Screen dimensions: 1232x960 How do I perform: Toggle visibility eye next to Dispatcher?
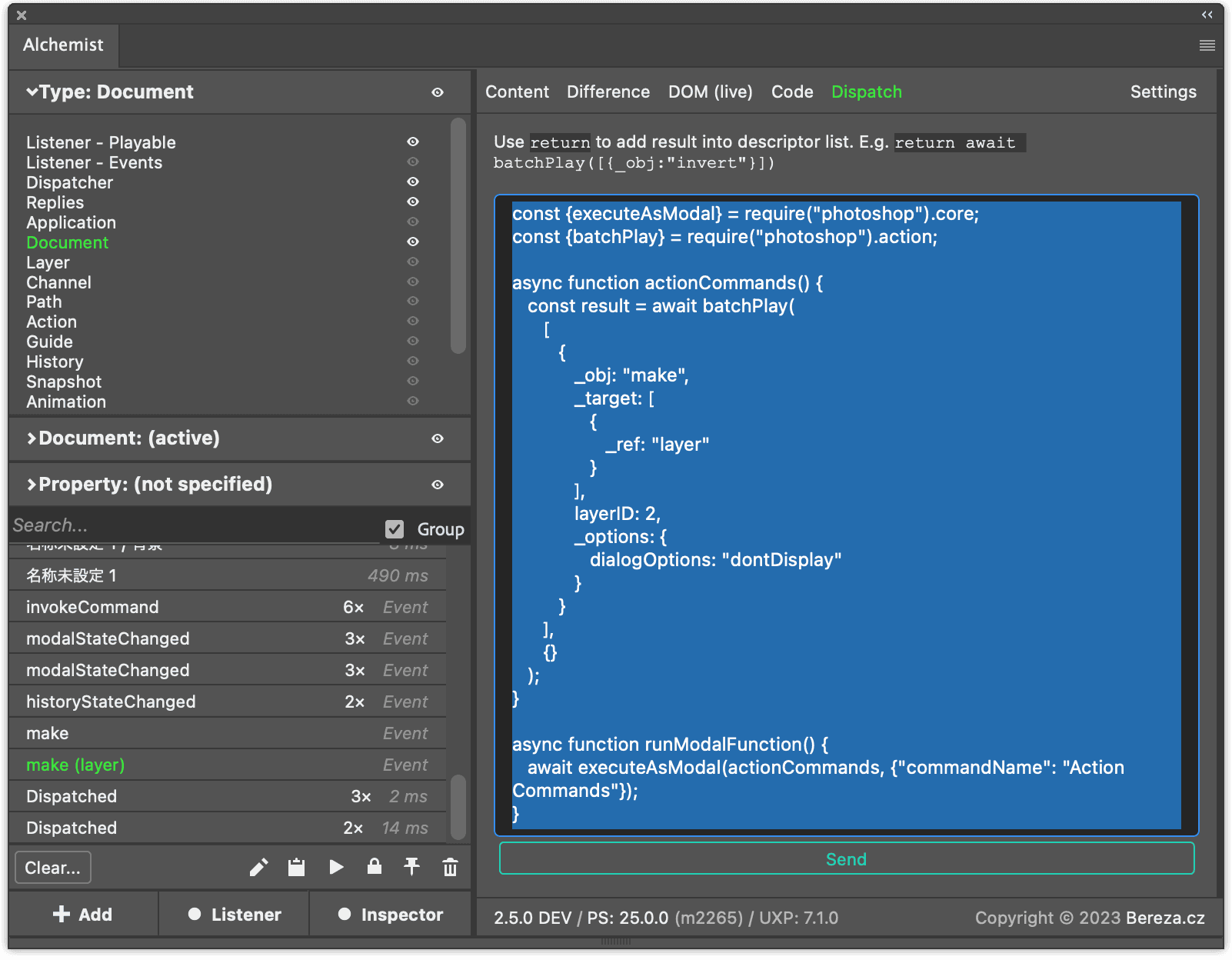(413, 182)
